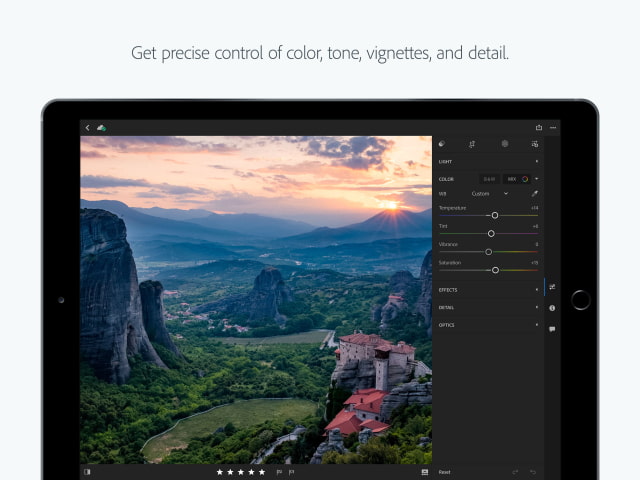
Task: Tap the redo arrow icon
Action: coord(515,472)
